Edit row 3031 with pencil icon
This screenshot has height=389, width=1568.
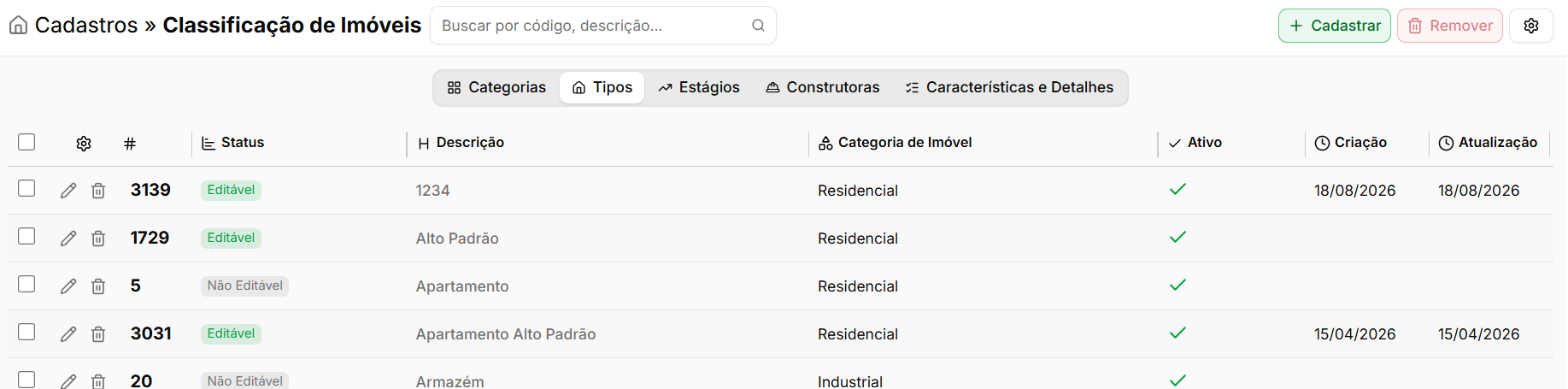(x=68, y=334)
